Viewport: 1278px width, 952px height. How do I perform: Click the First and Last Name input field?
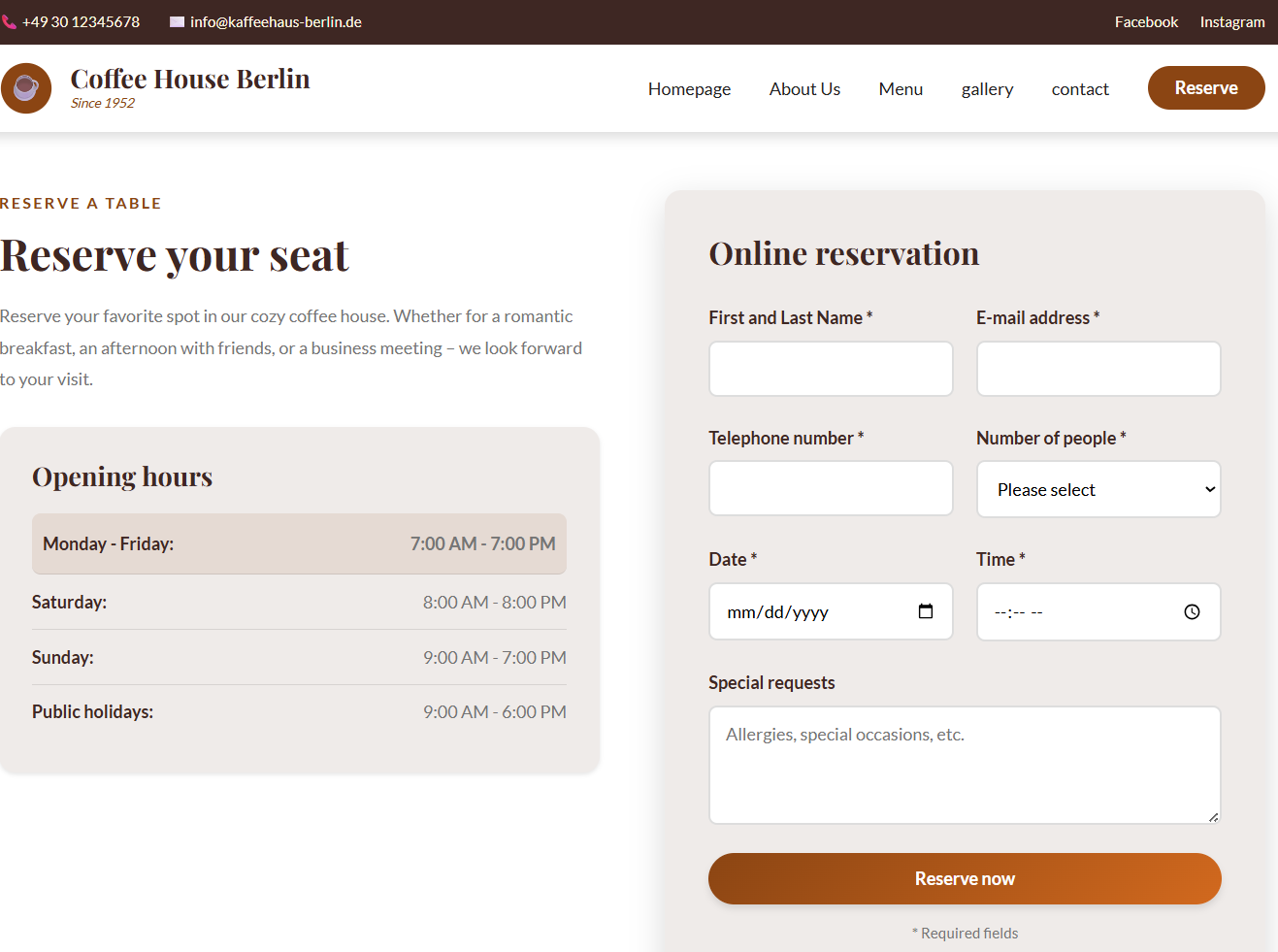831,369
